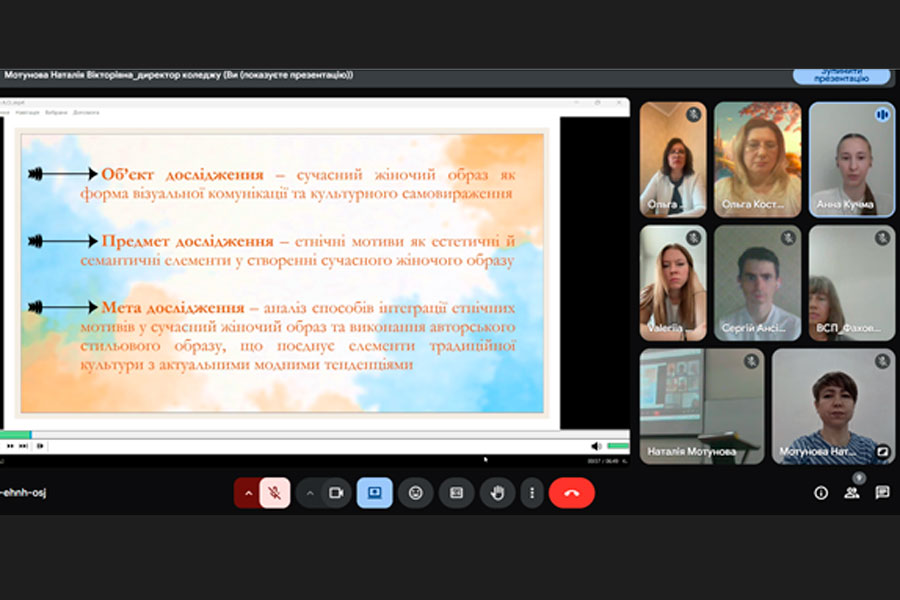
Task: Open chat with everyone icon
Action: pos(882,493)
